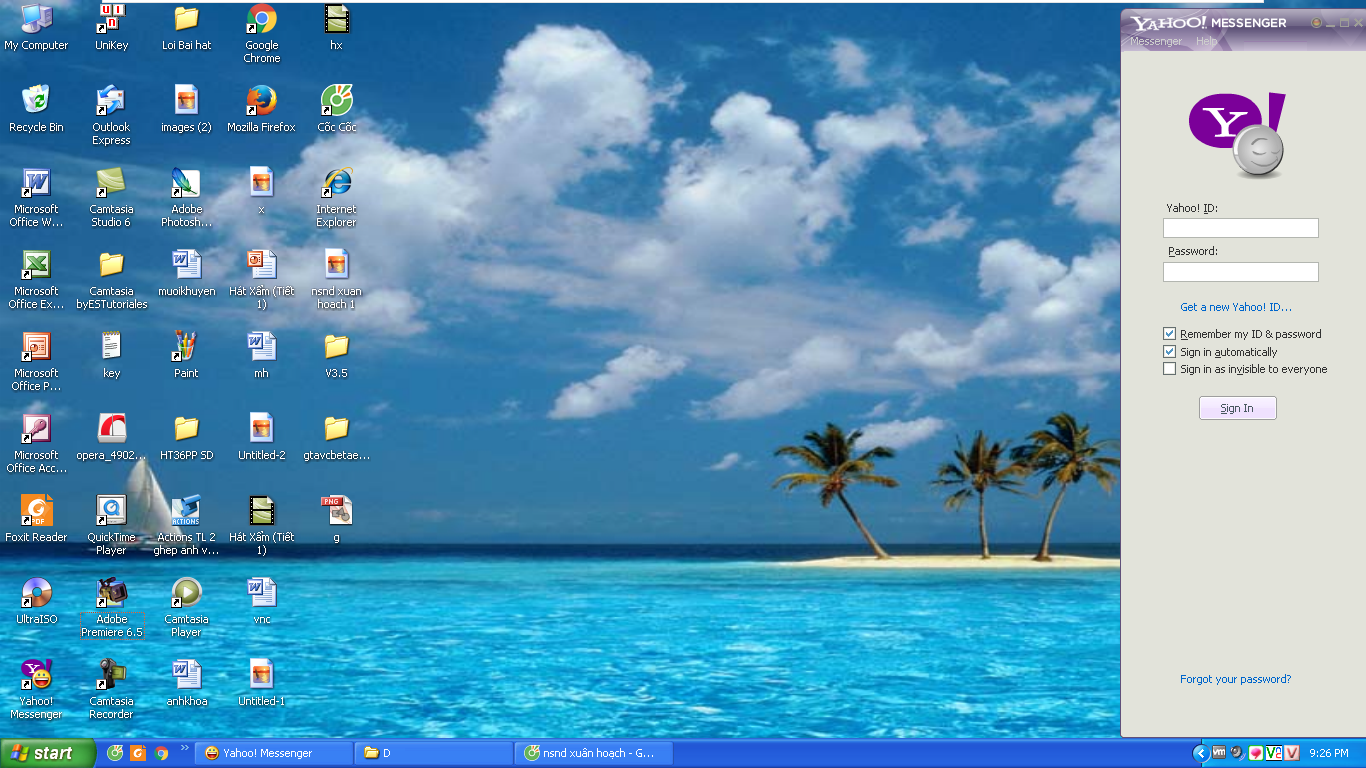Select the Internet Explorer desktop icon
The image size is (1366, 768).
click(336, 198)
